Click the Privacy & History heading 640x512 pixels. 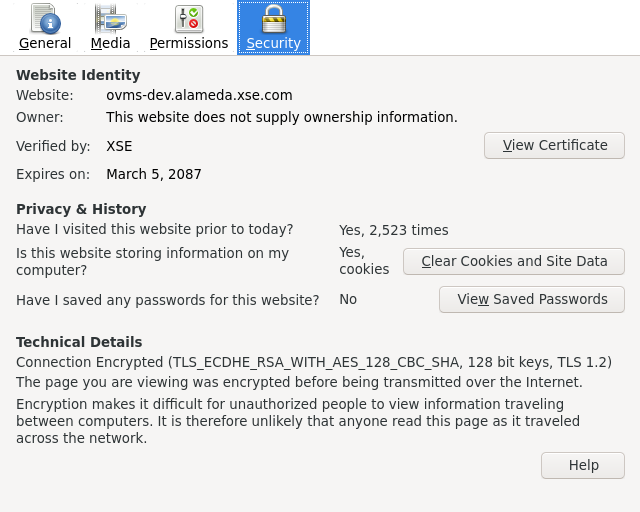coord(81,209)
